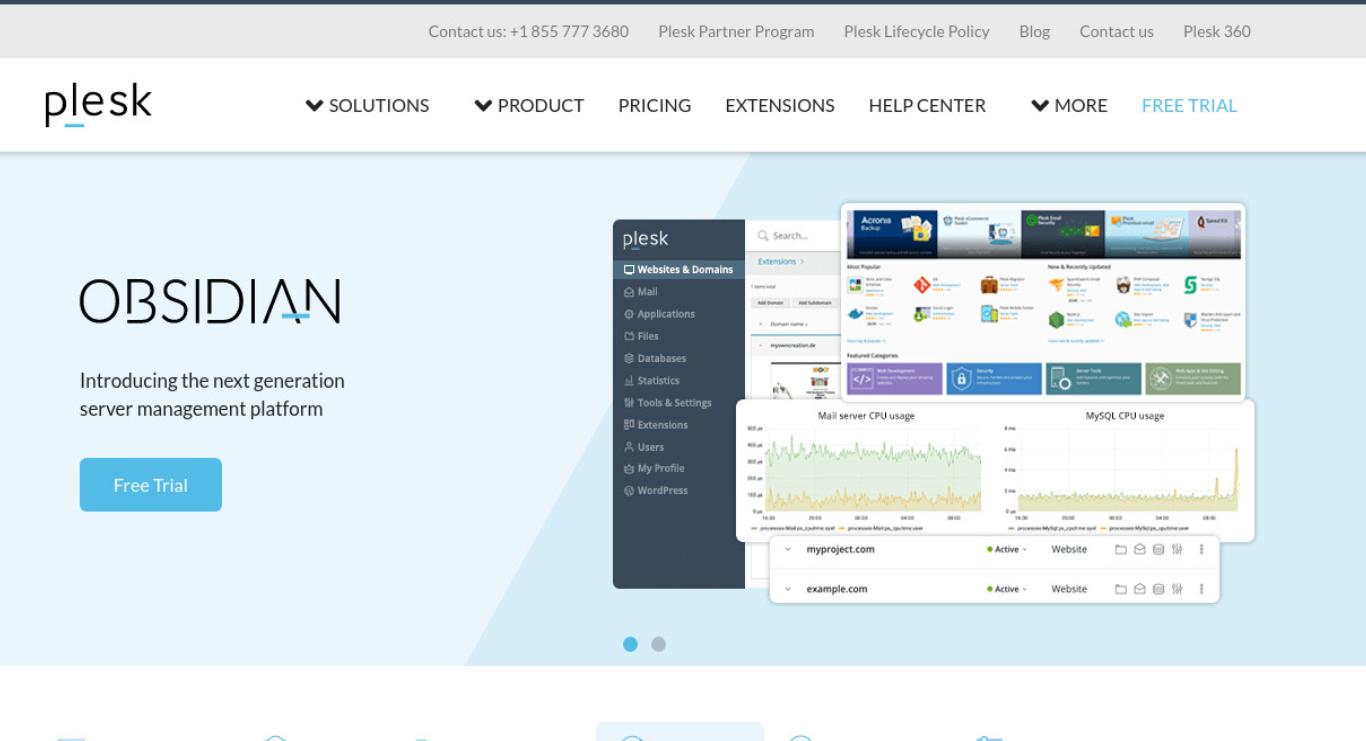Open the Plesk Lifecycle Policy link
The height and width of the screenshot is (741, 1366).
click(917, 31)
